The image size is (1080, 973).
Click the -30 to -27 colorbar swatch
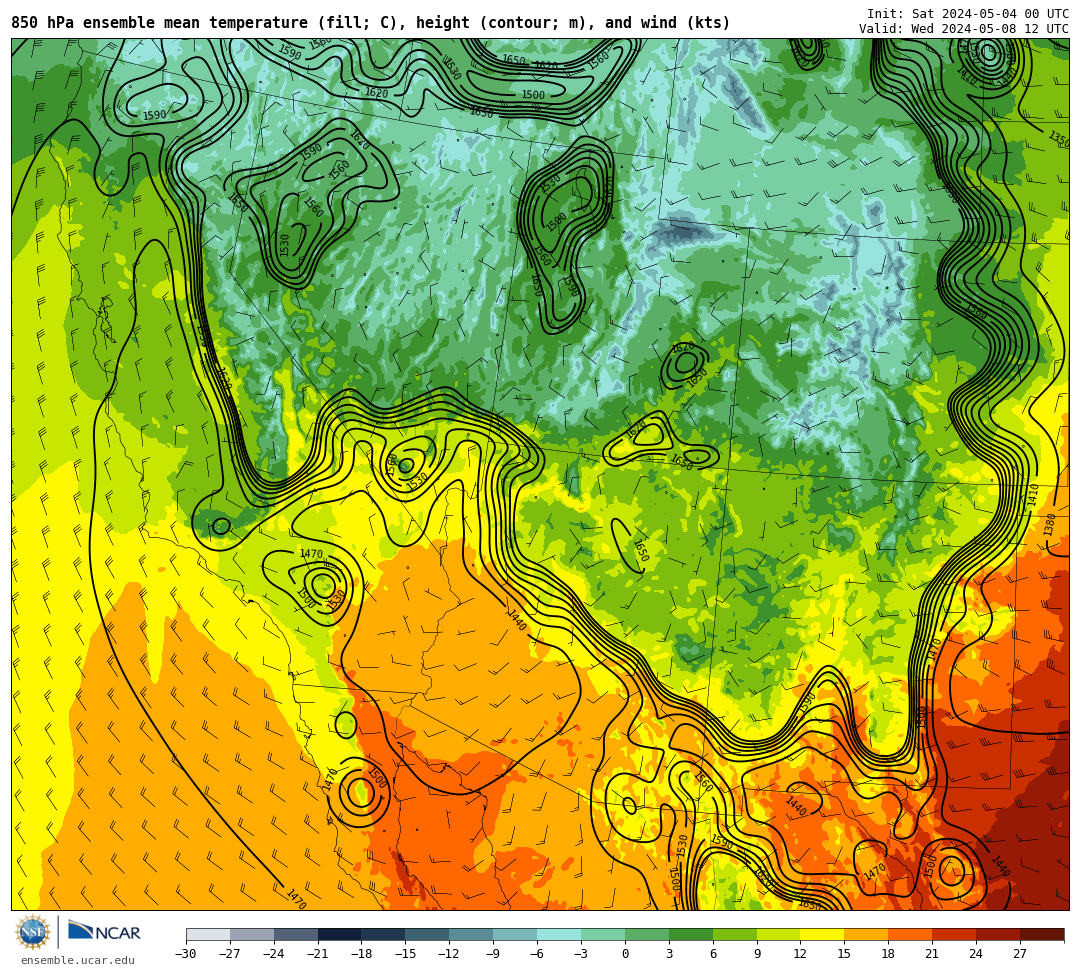tap(208, 934)
